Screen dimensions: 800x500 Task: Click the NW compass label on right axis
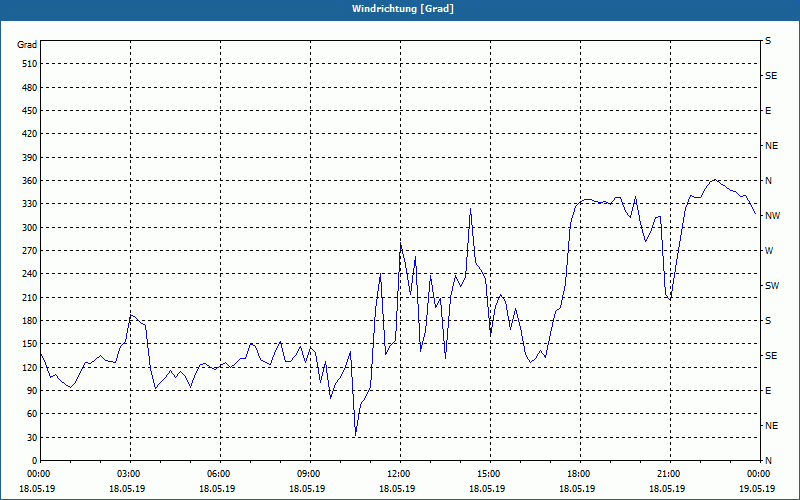click(772, 216)
